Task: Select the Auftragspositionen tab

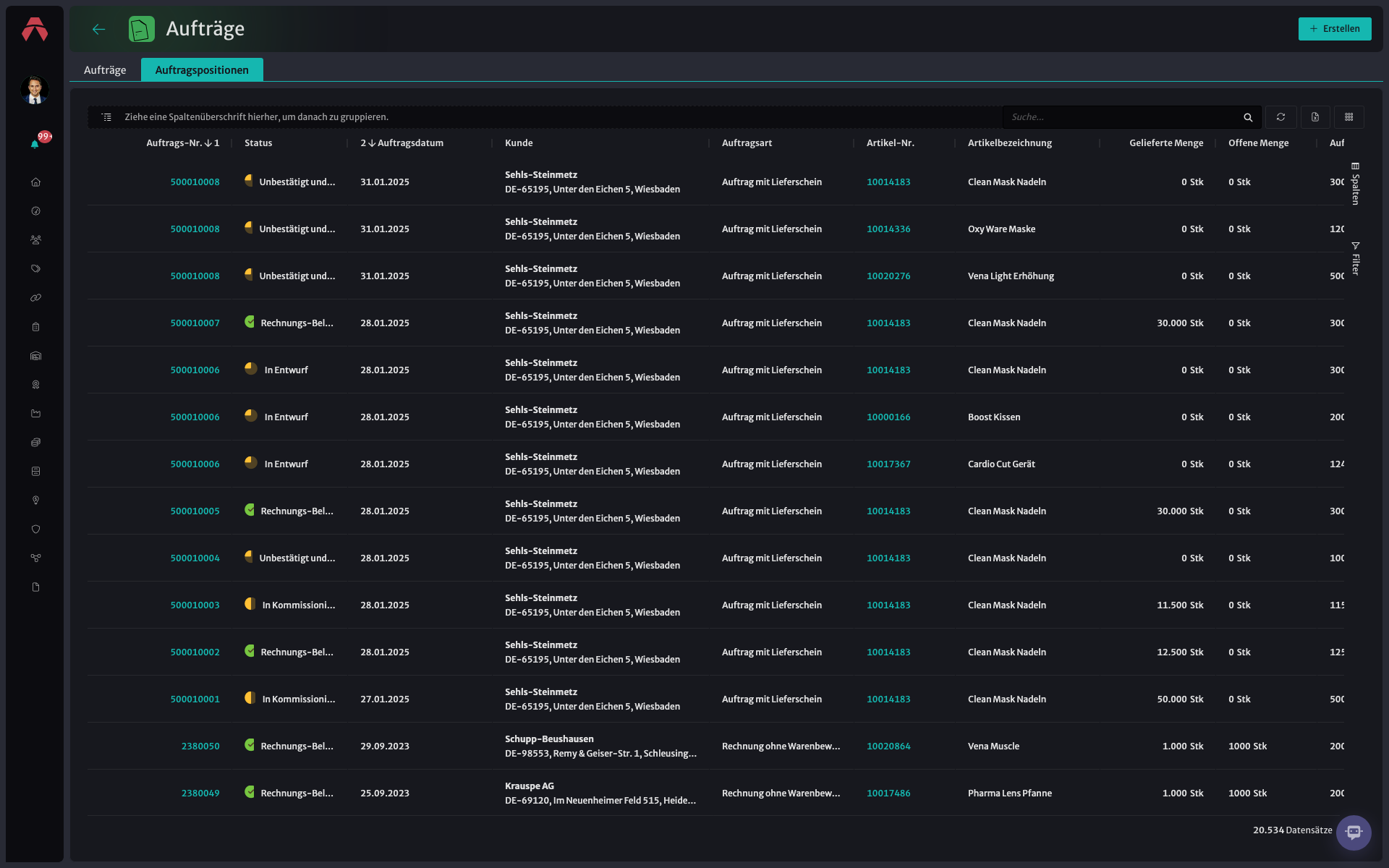Action: coord(202,70)
